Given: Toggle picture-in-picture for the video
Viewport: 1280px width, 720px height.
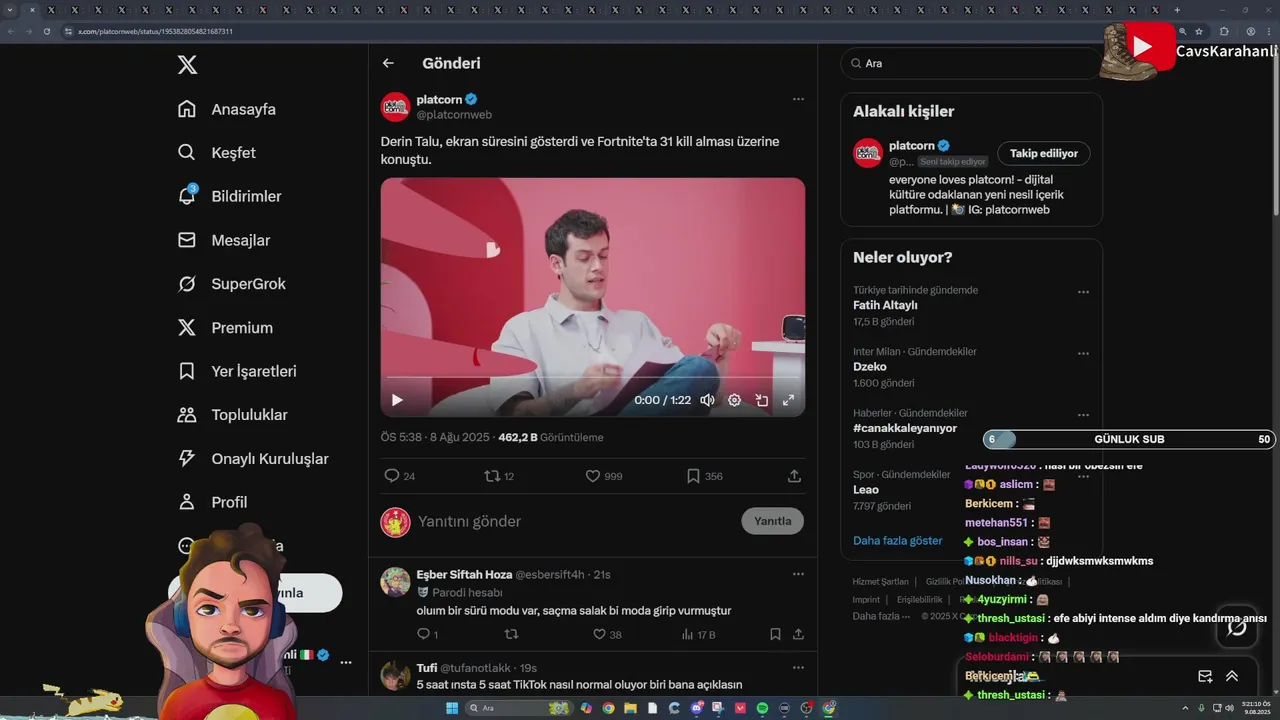Looking at the screenshot, I should point(761,400).
